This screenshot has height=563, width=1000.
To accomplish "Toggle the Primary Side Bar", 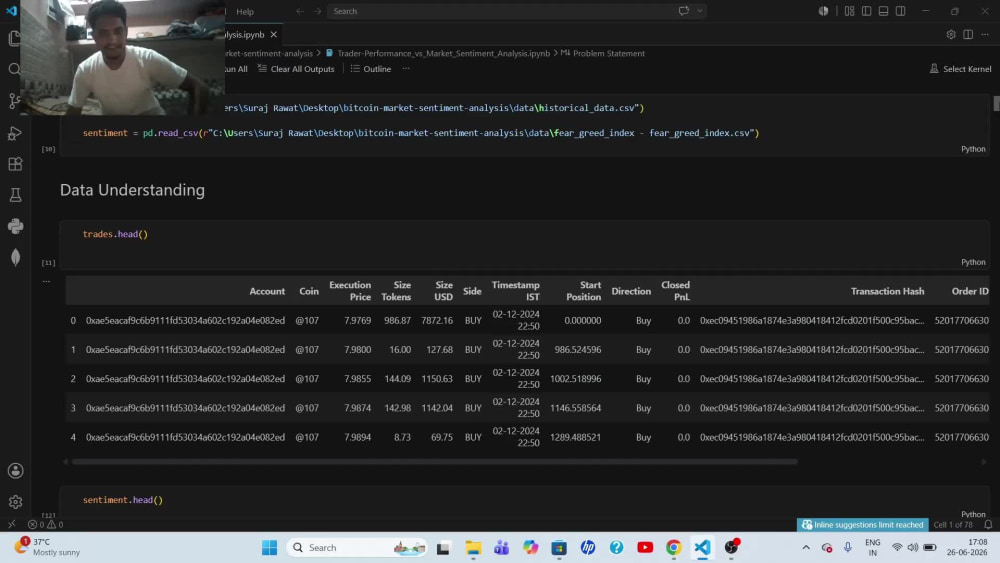I will pyautogui.click(x=866, y=11).
